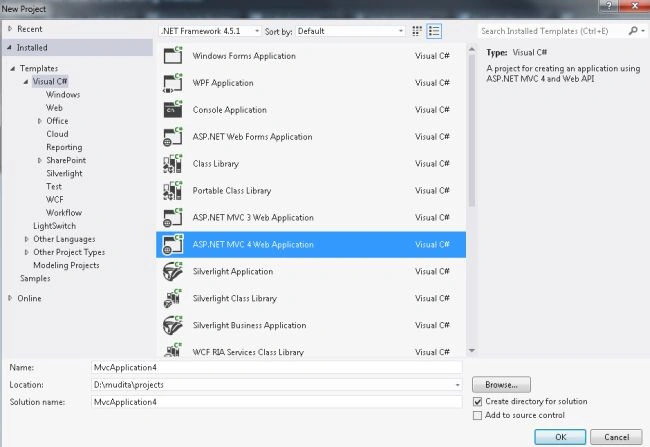Select the Reporting template category
The width and height of the screenshot is (650, 447).
[64, 147]
